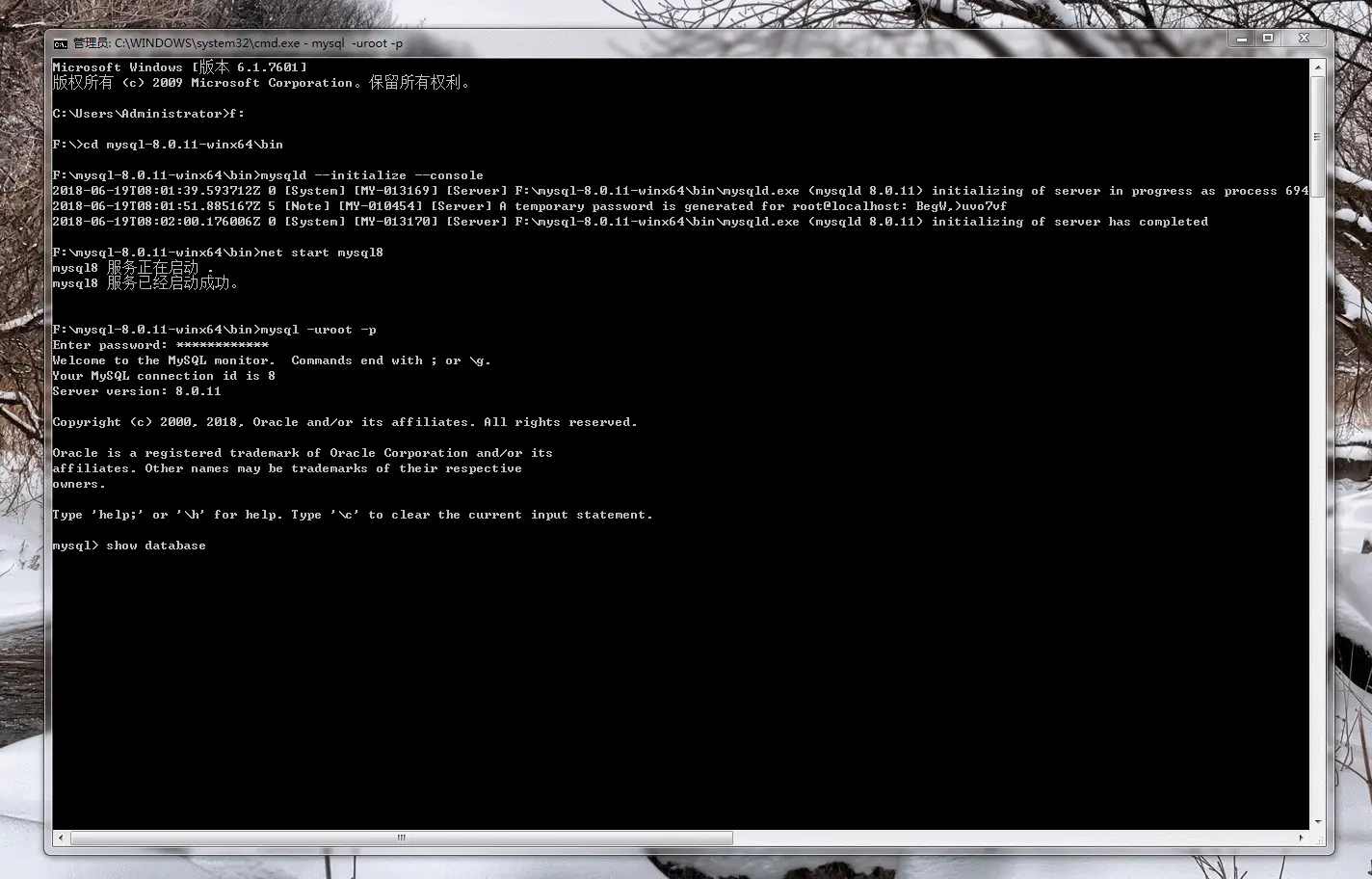This screenshot has height=879, width=1372.
Task: Click the Oracle copyright line 'Copyright (c) 2000, 2018'
Action: point(345,422)
